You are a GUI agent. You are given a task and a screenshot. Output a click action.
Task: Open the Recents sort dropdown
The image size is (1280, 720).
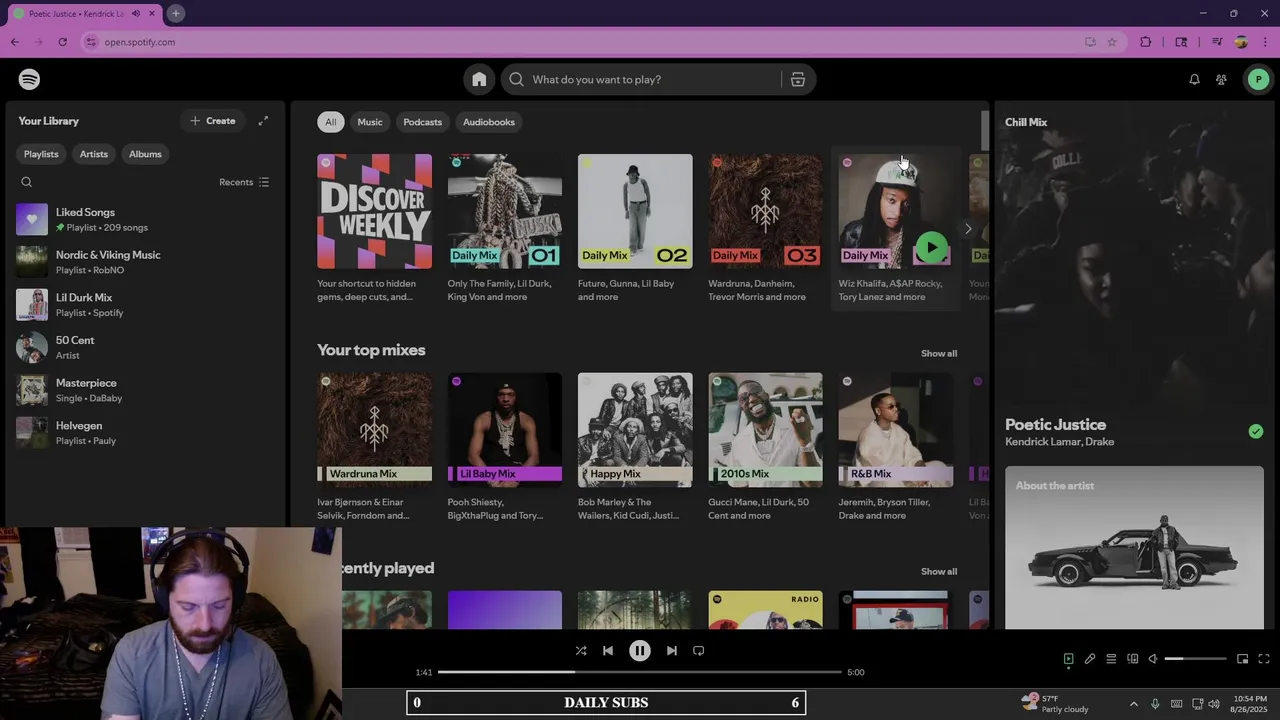(244, 182)
